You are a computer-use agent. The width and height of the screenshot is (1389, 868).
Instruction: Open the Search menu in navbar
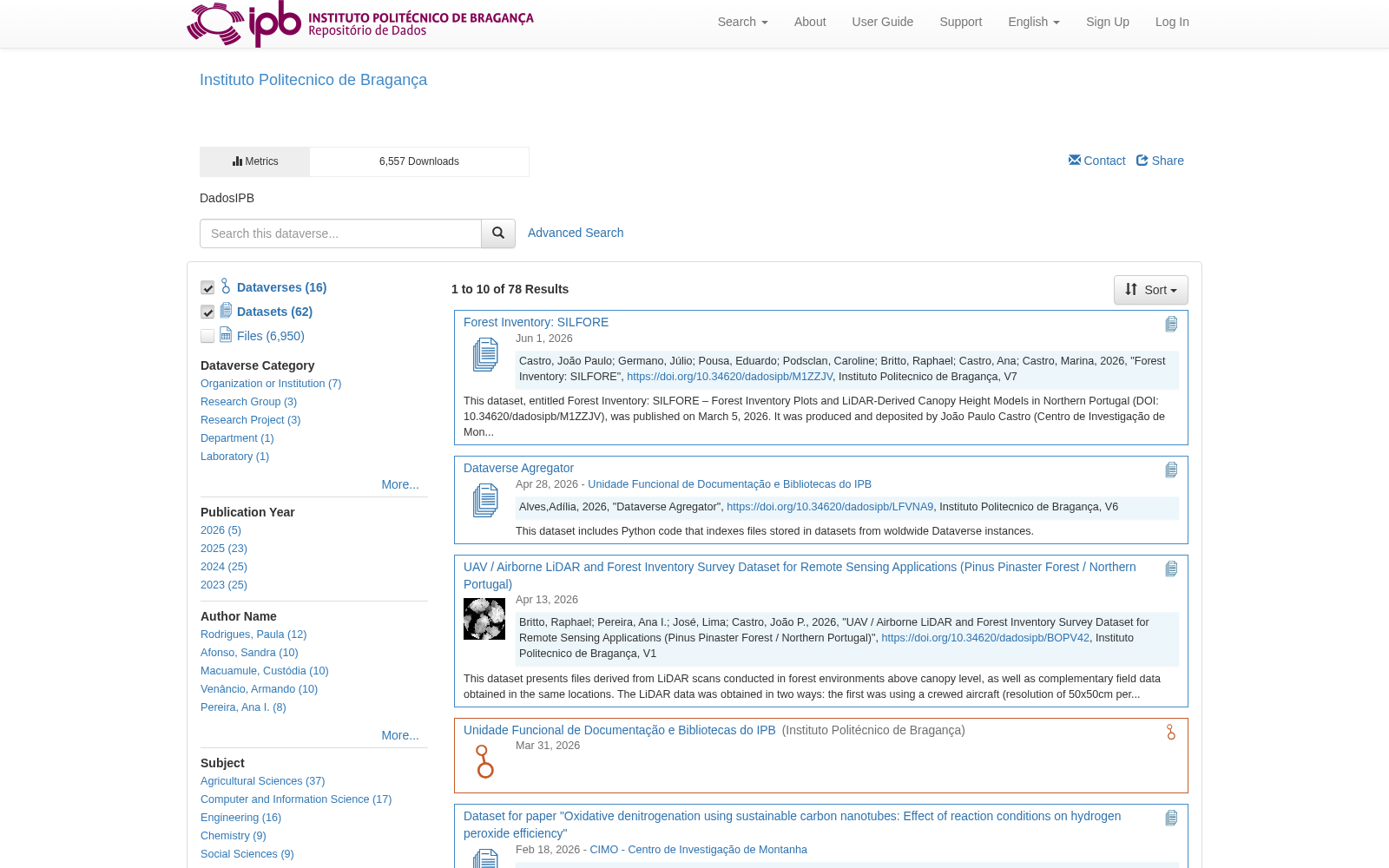(x=742, y=22)
